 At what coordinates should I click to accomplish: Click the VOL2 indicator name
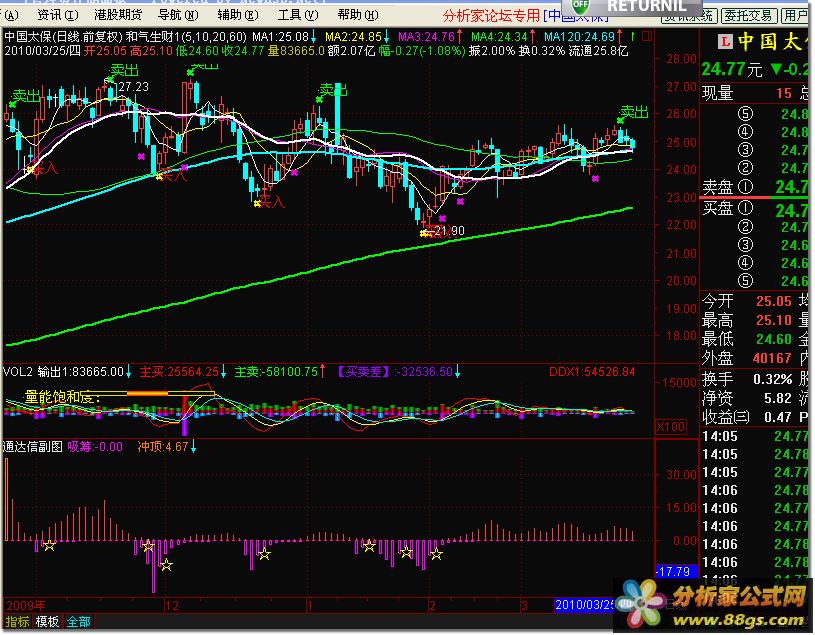point(18,372)
